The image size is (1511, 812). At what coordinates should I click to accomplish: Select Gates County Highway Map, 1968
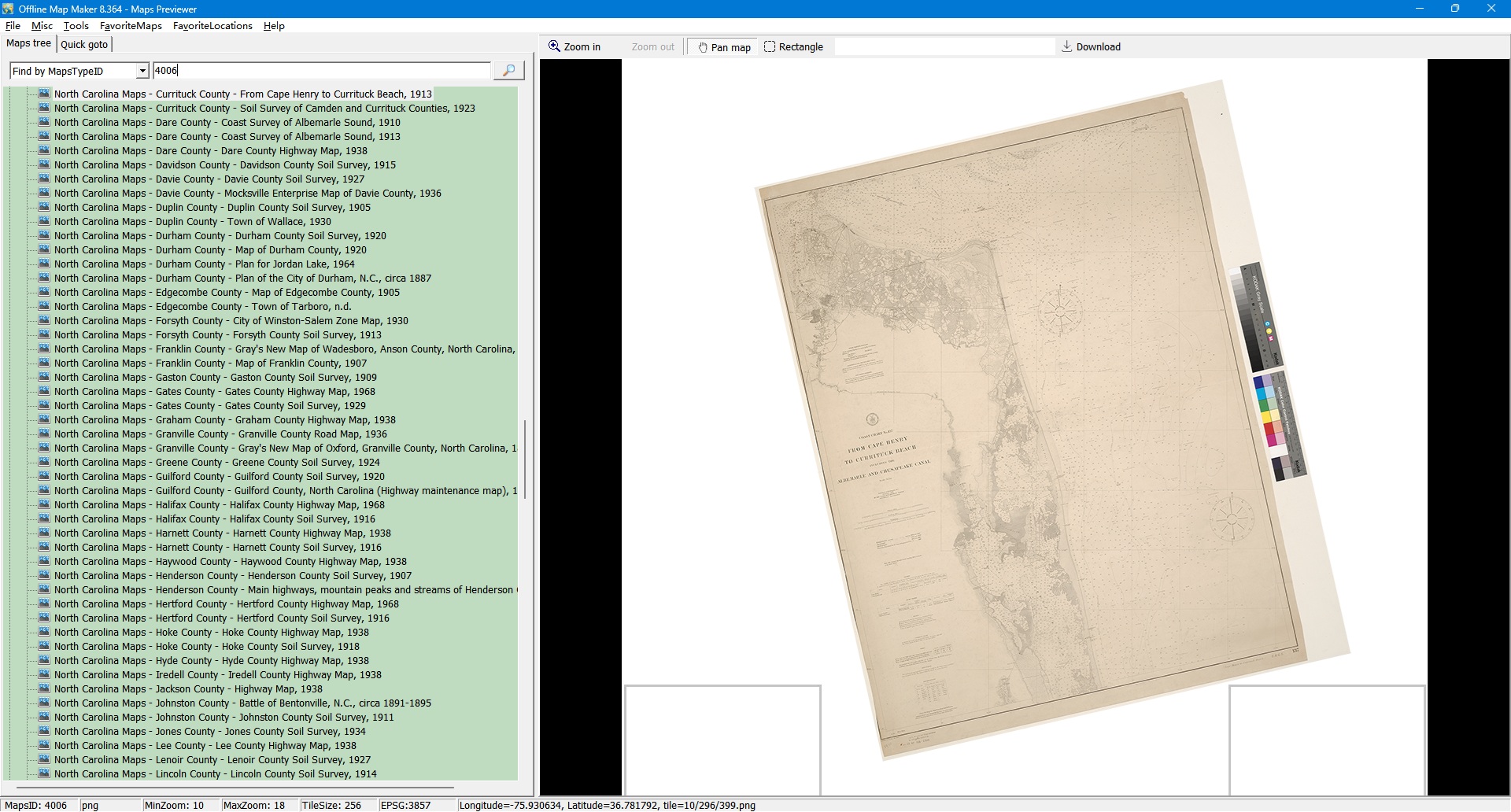tap(214, 392)
